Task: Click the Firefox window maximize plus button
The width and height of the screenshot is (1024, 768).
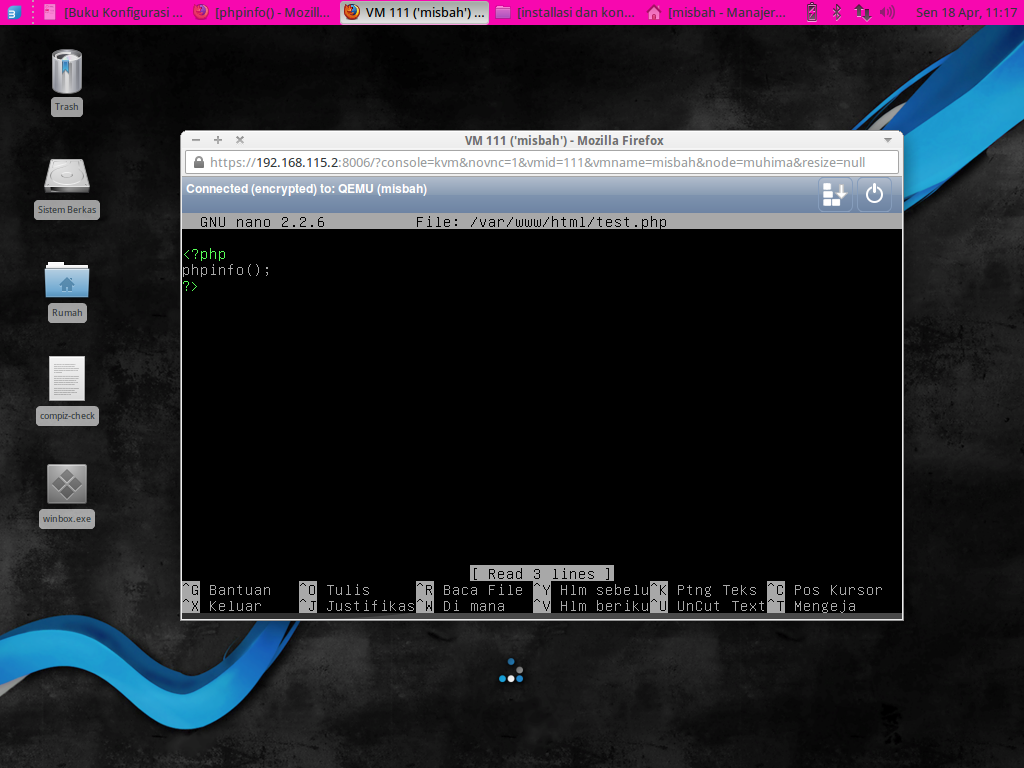Action: pos(218,140)
